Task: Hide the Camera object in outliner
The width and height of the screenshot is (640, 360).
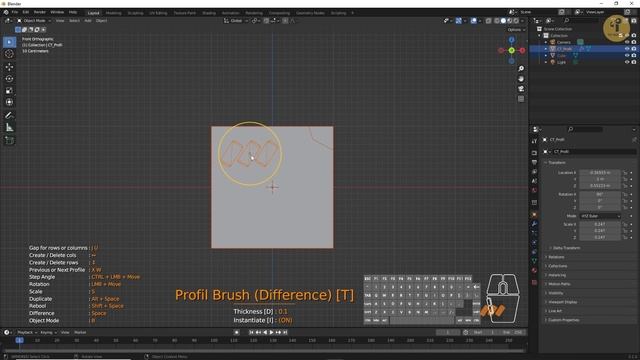Action: coord(627,42)
